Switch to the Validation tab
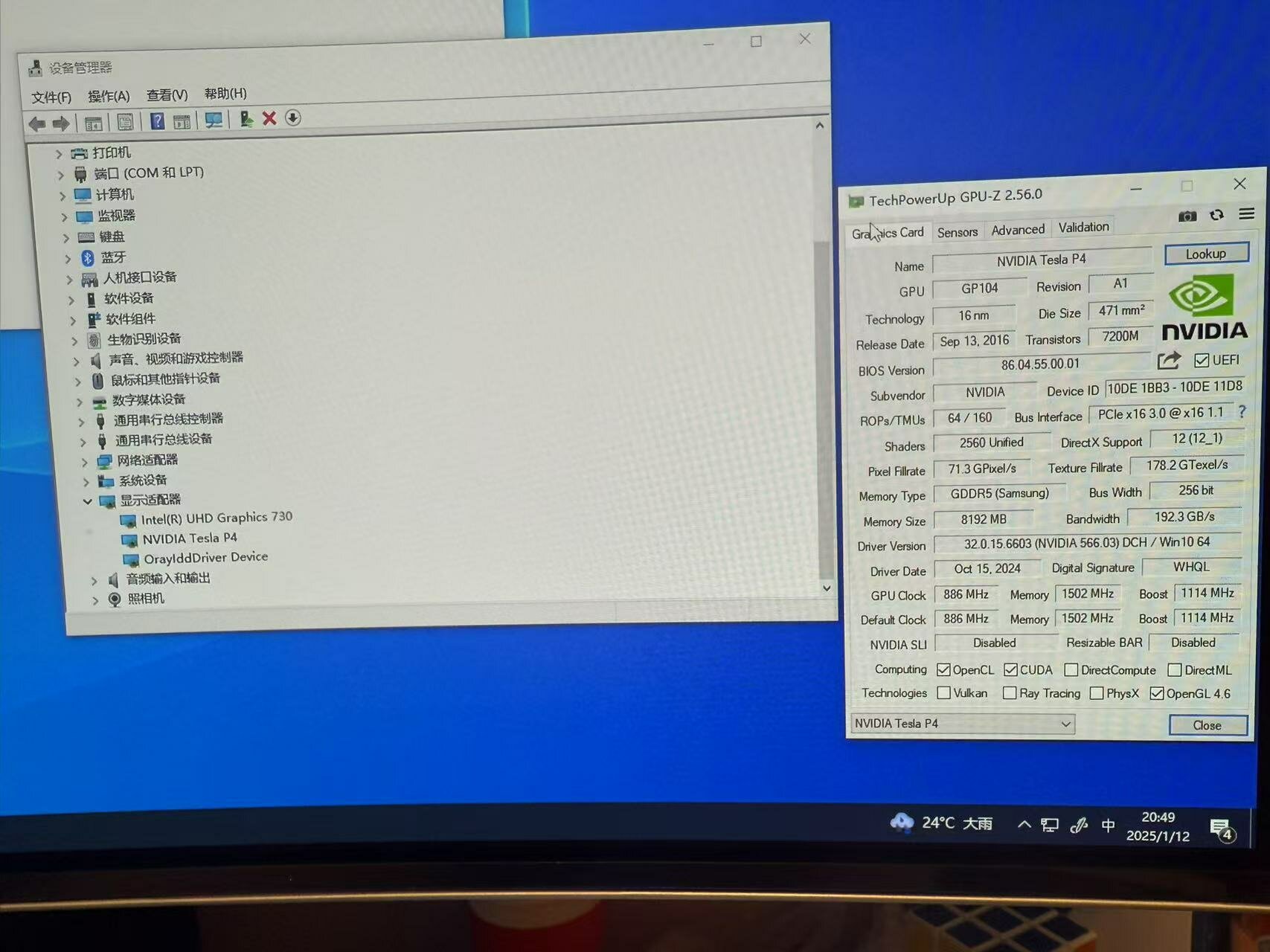The width and height of the screenshot is (1270, 952). 1083,228
